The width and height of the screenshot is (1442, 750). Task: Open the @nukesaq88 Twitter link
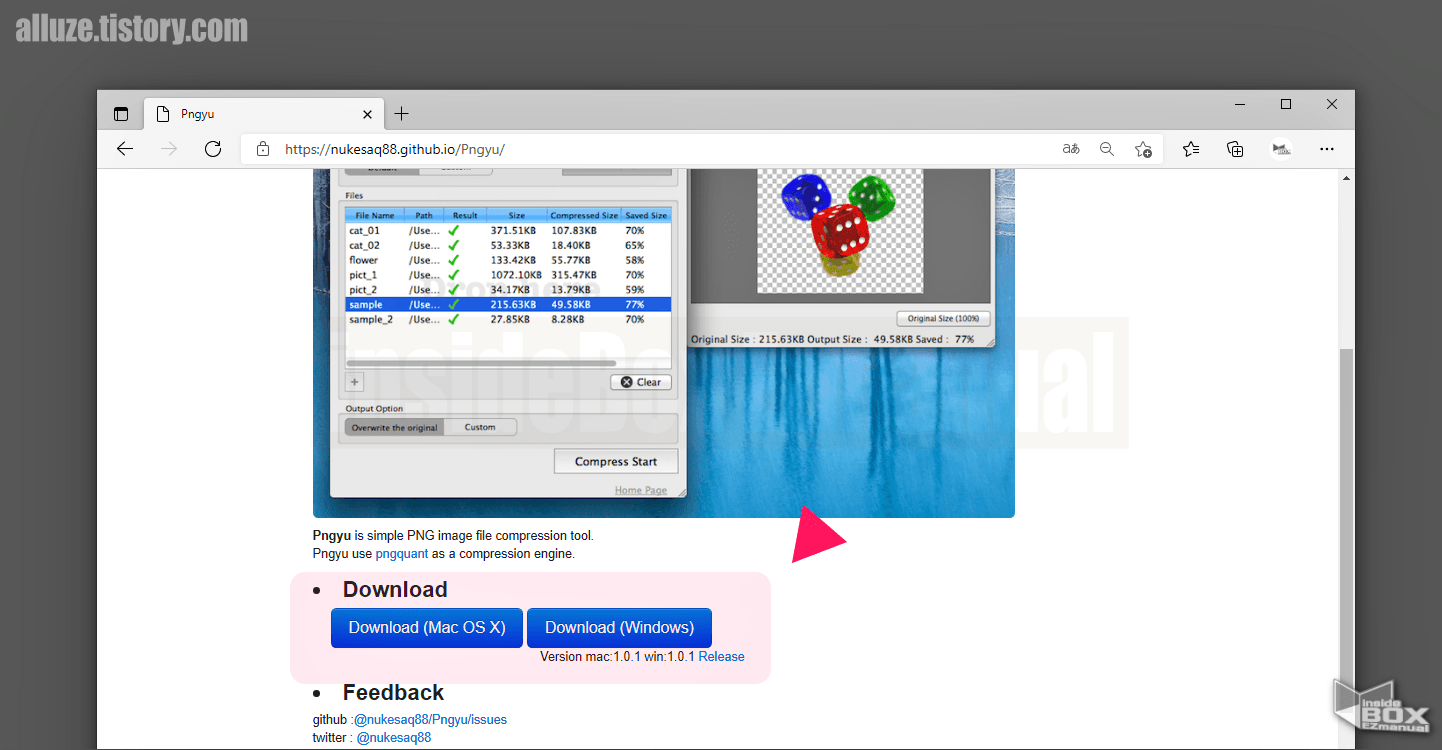coord(394,738)
